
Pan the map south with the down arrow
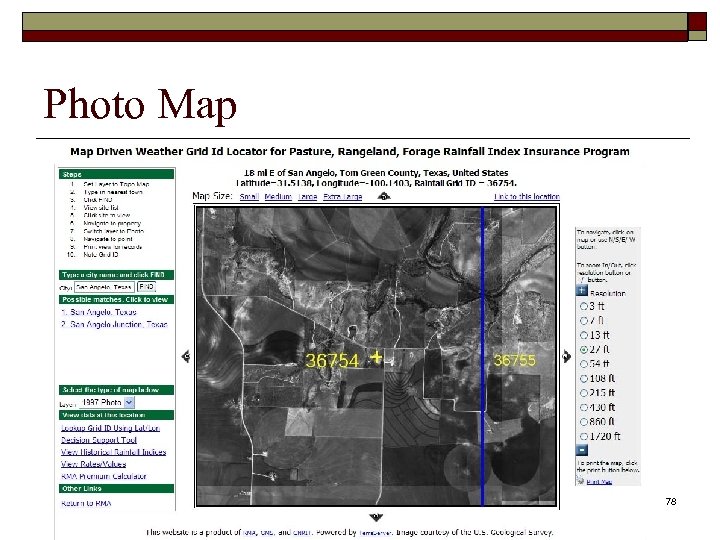[x=376, y=518]
